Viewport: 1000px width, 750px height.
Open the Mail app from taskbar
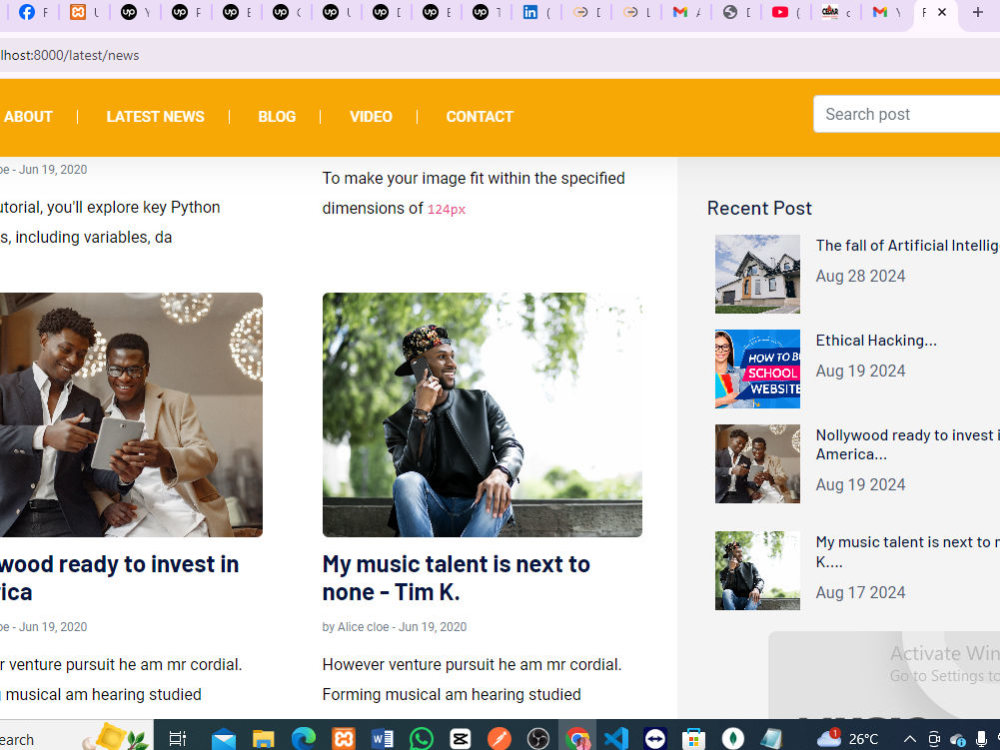tap(223, 739)
